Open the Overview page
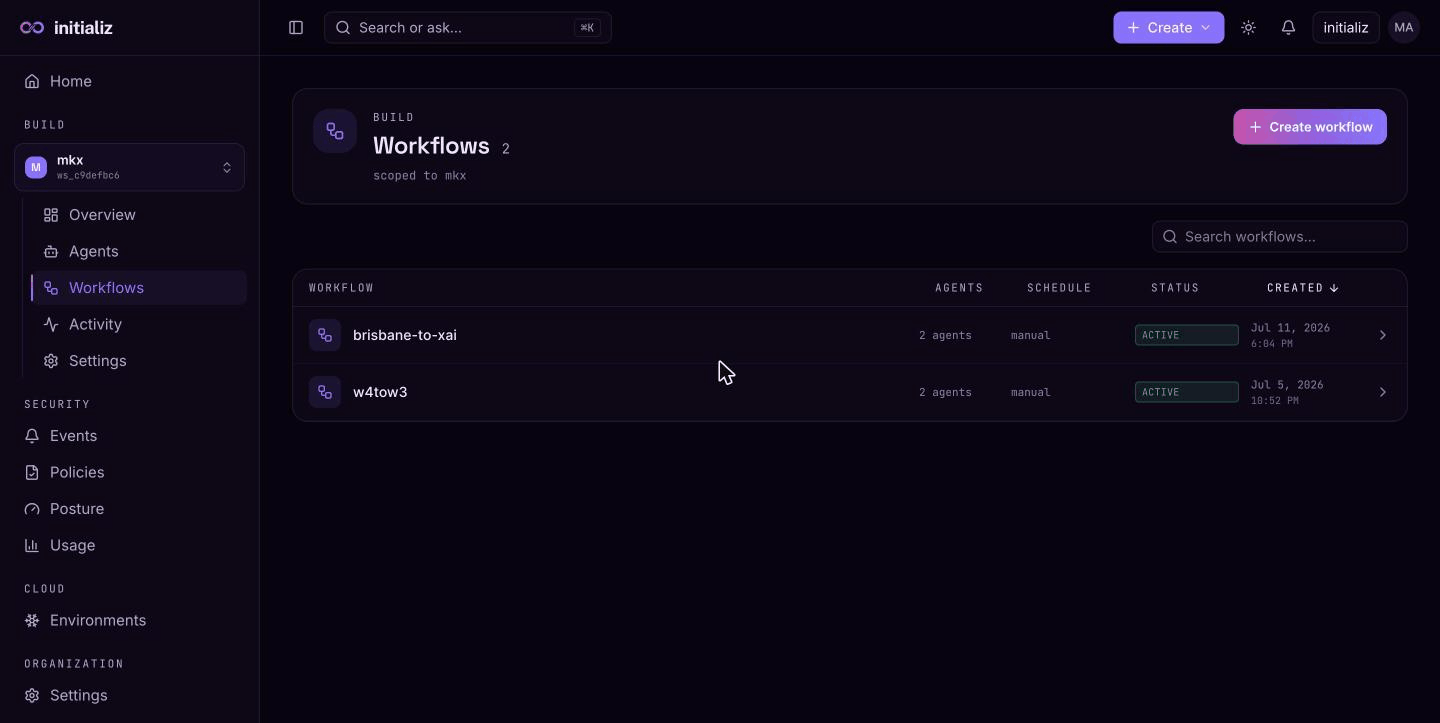The height and width of the screenshot is (723, 1440). (x=139, y=215)
